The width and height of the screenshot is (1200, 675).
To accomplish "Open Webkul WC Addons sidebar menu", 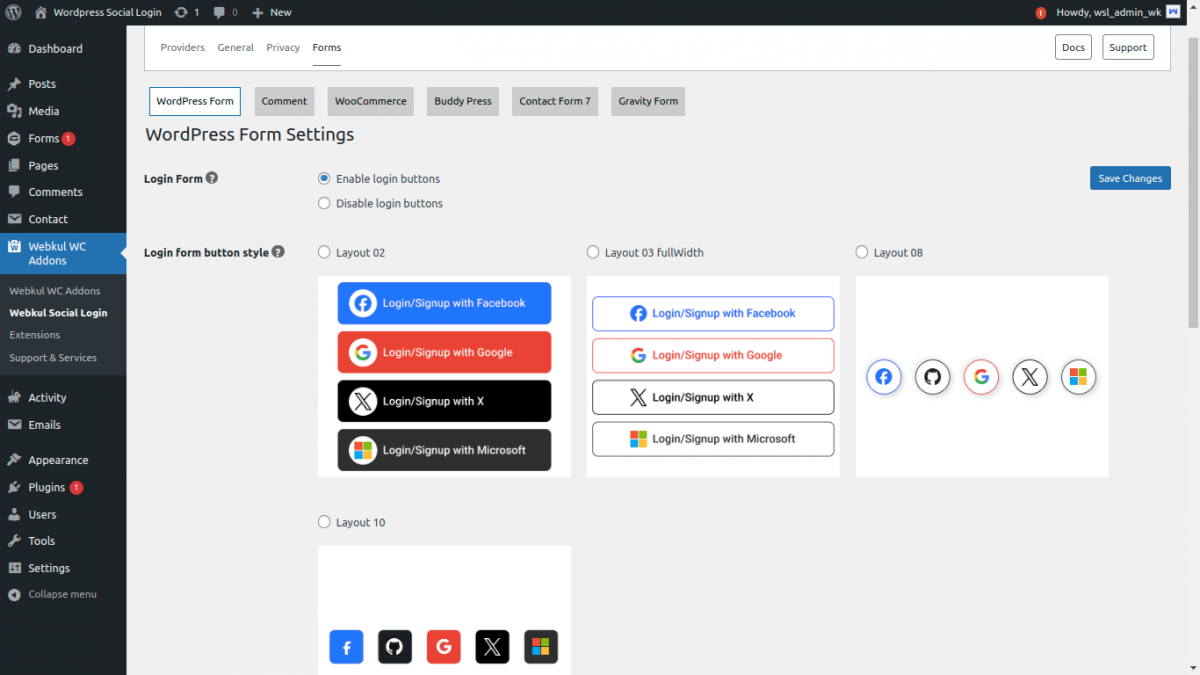I will [63, 253].
